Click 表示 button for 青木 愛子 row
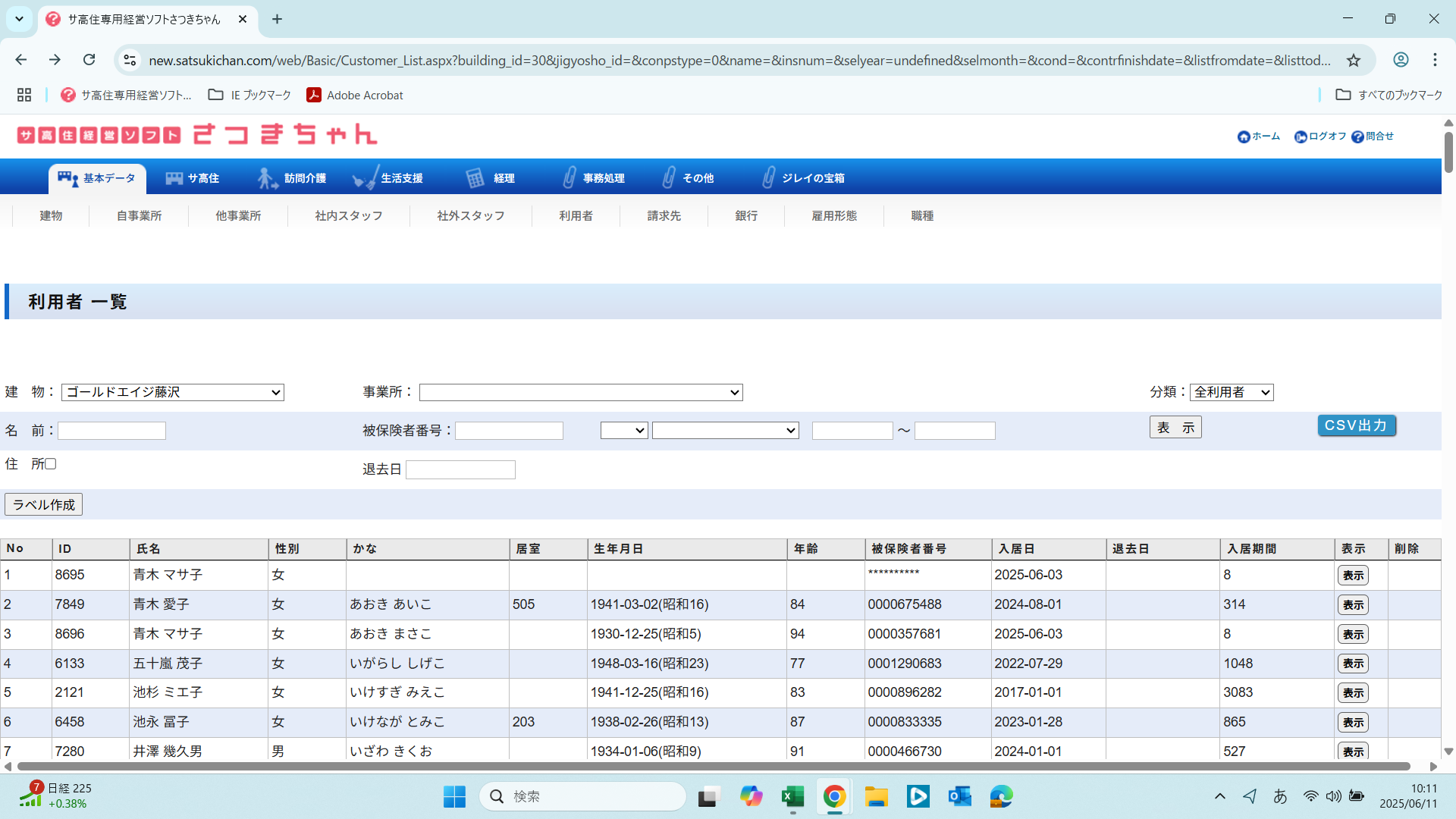Viewport: 1456px width, 819px height. coord(1353,604)
